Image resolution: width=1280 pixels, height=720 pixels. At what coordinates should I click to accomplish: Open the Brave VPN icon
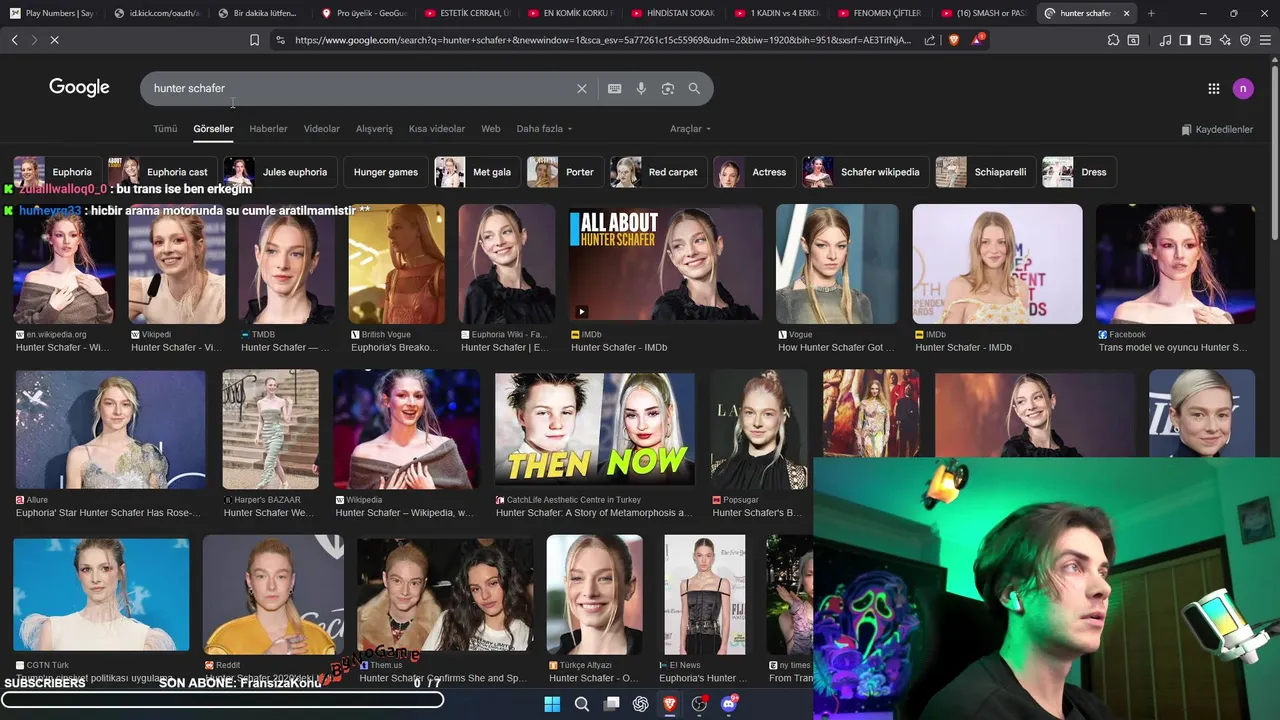pos(1245,40)
